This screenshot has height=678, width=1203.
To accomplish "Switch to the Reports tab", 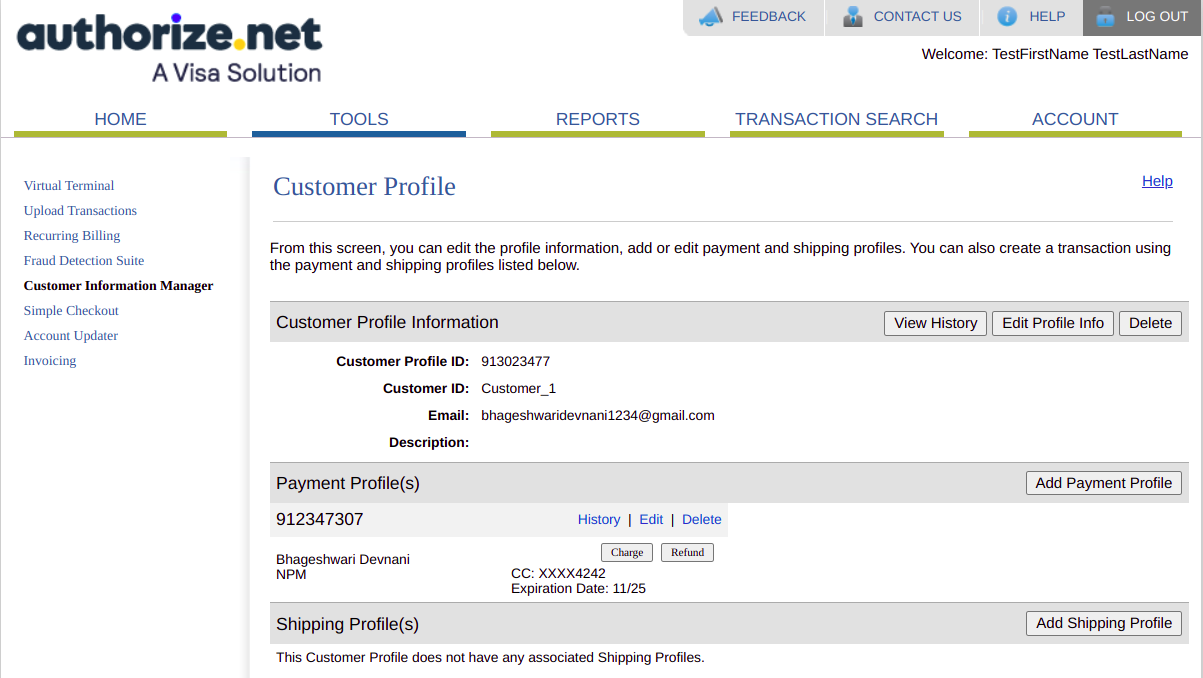I will [x=598, y=119].
